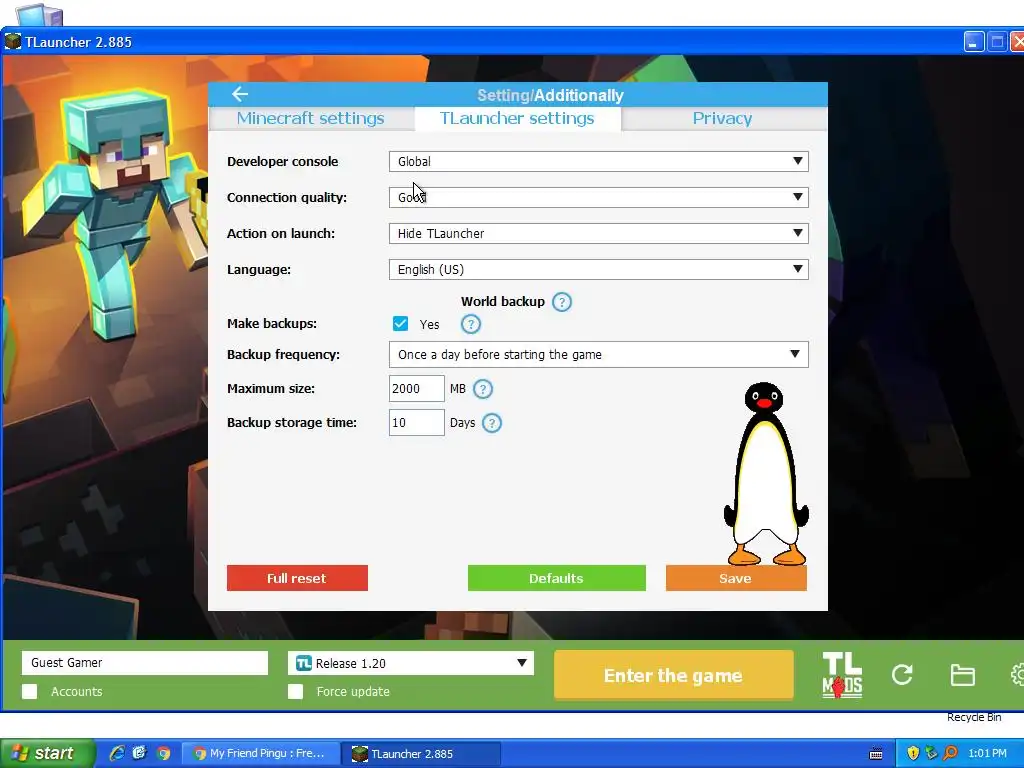
Task: Click the refresh icon in launcher bar
Action: tap(902, 675)
